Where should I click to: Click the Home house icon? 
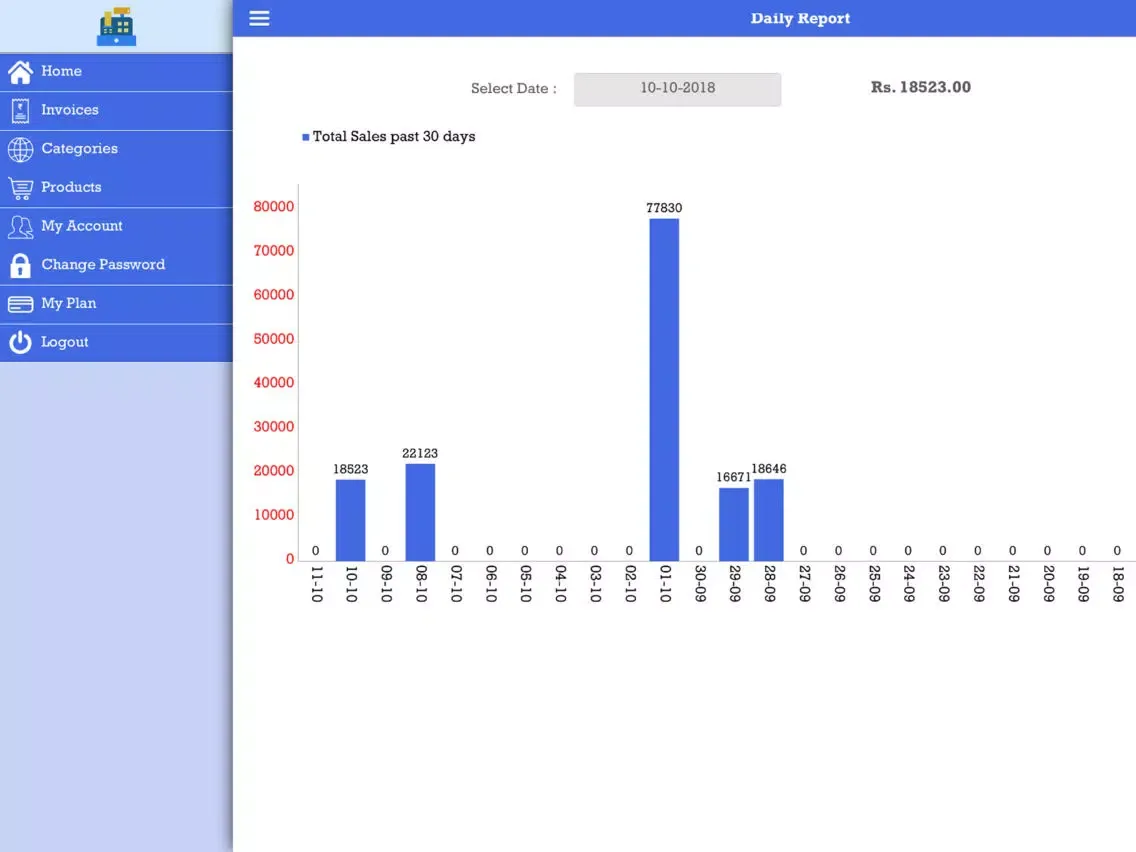(20, 72)
